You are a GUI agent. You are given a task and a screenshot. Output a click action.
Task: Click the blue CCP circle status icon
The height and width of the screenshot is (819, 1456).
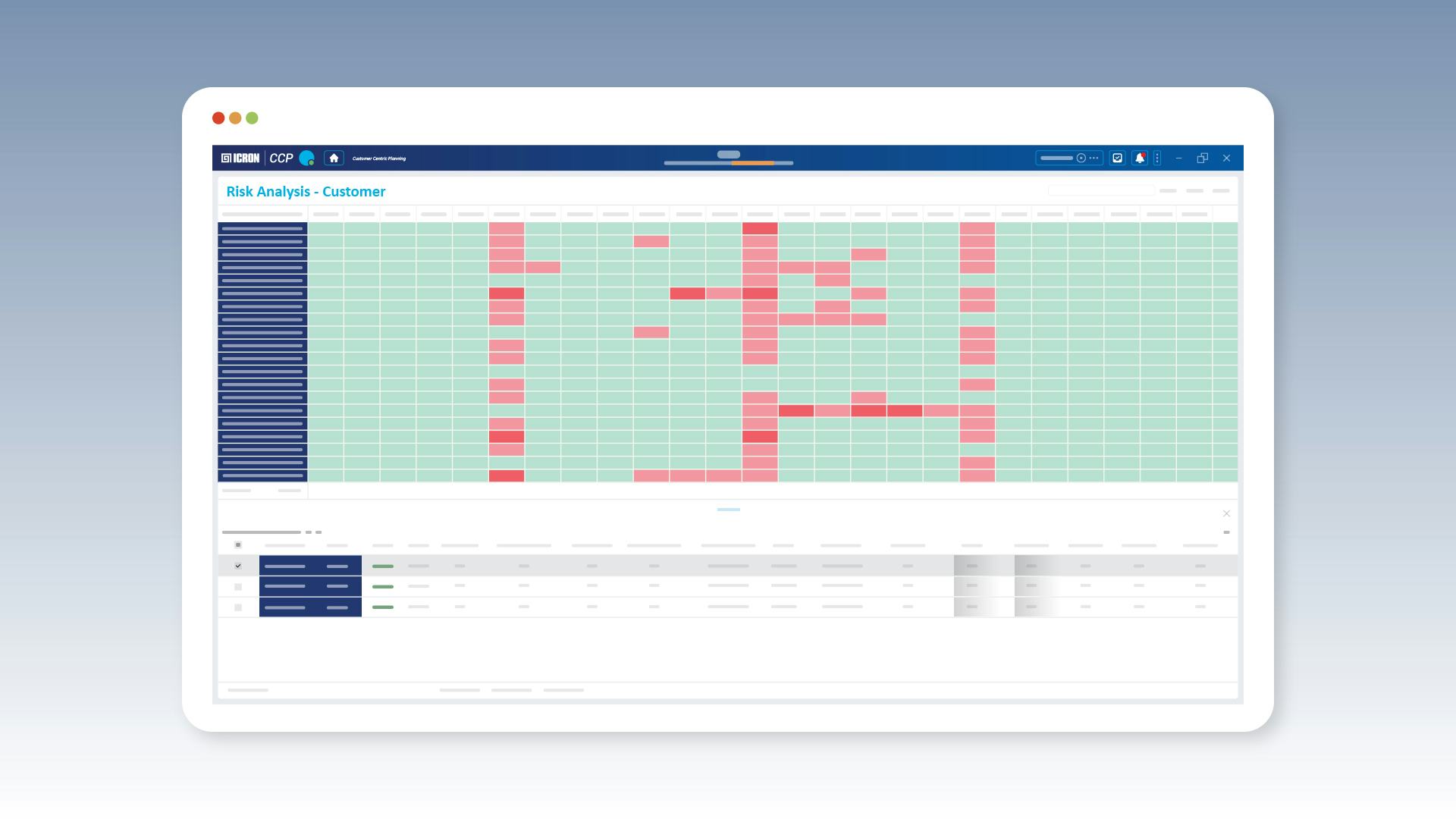[306, 158]
